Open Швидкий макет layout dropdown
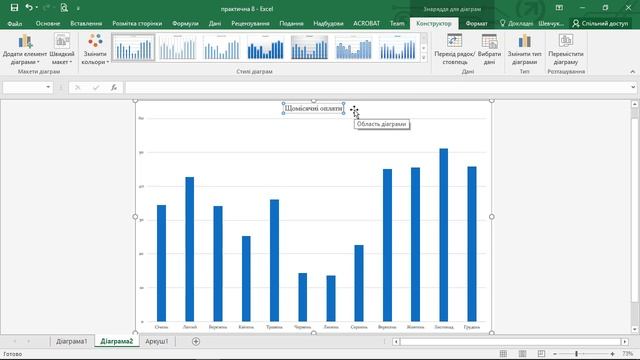 point(62,50)
